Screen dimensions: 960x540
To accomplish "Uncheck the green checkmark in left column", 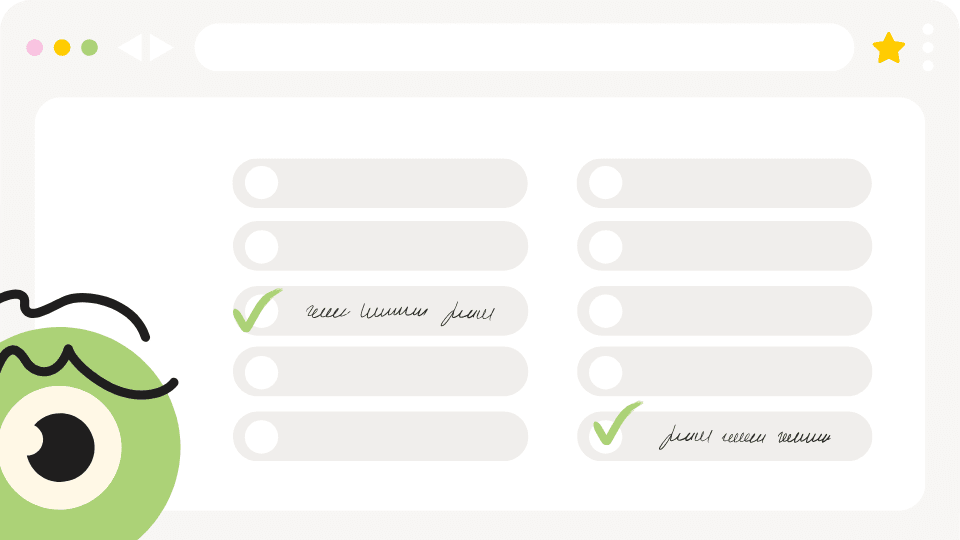I will (x=256, y=310).
